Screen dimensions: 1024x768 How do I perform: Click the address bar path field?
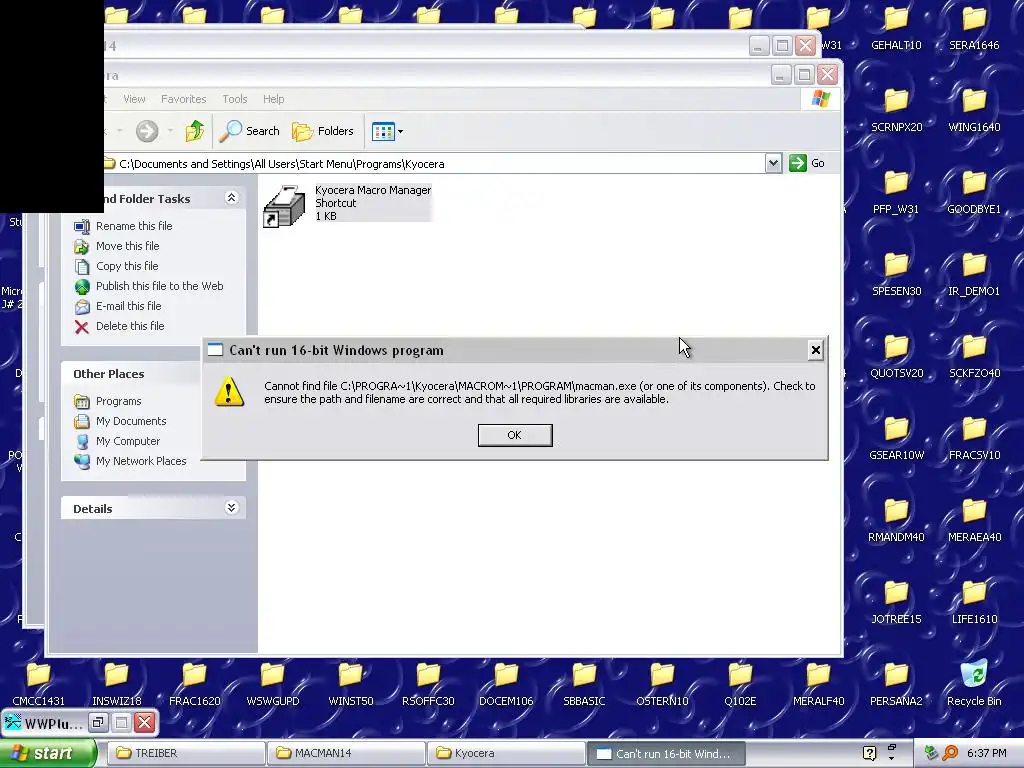pos(434,164)
